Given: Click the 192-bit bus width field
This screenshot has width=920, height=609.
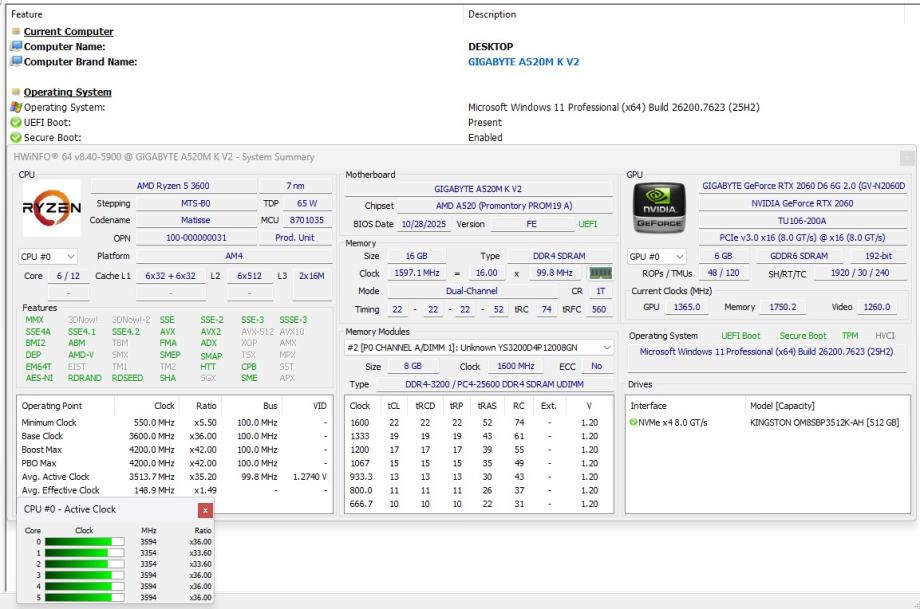Looking at the screenshot, I should click(x=878, y=256).
